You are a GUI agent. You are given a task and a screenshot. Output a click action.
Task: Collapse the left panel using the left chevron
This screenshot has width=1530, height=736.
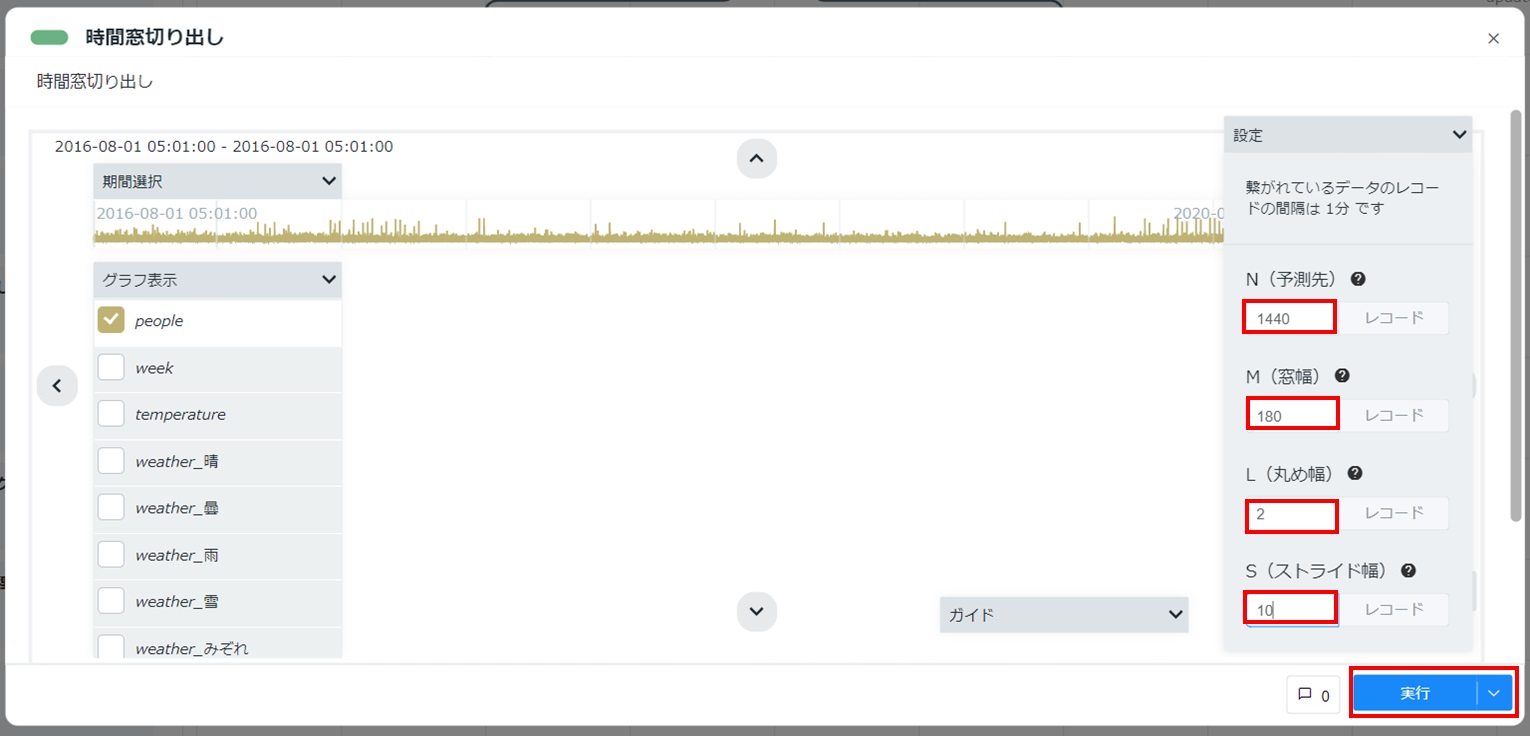[57, 385]
